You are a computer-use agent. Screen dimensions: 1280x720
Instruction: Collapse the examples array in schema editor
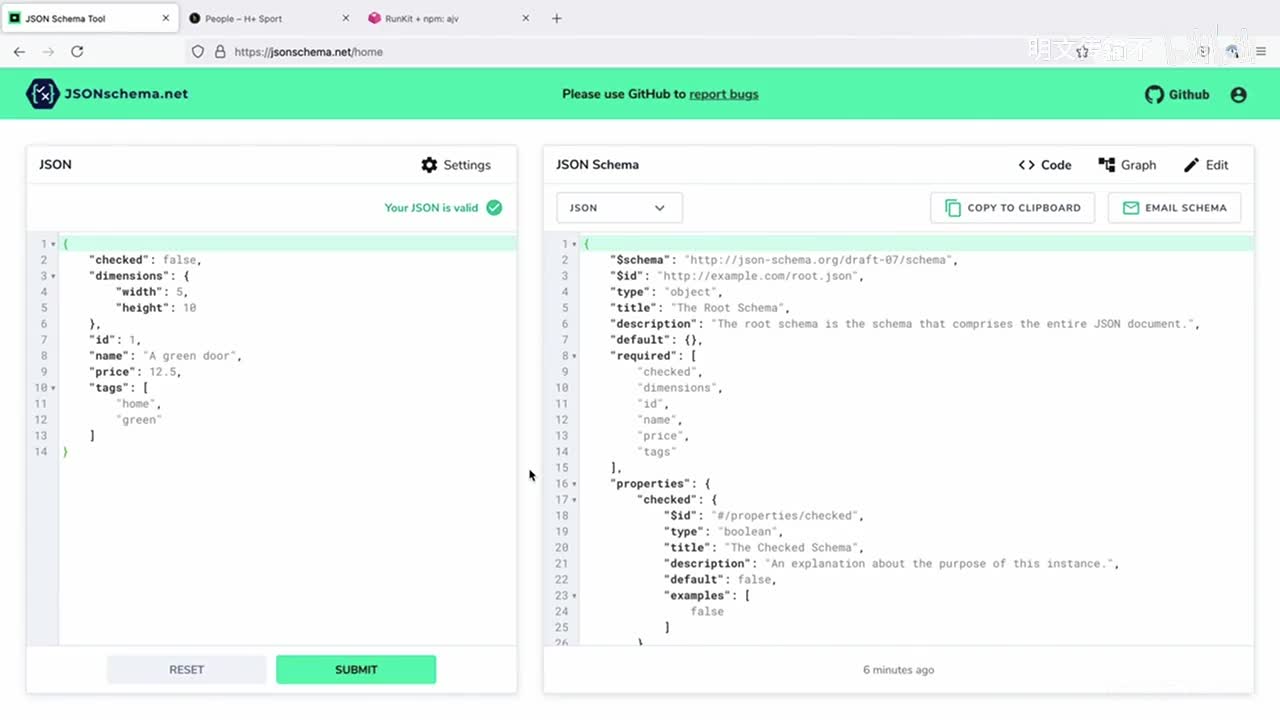pos(574,596)
